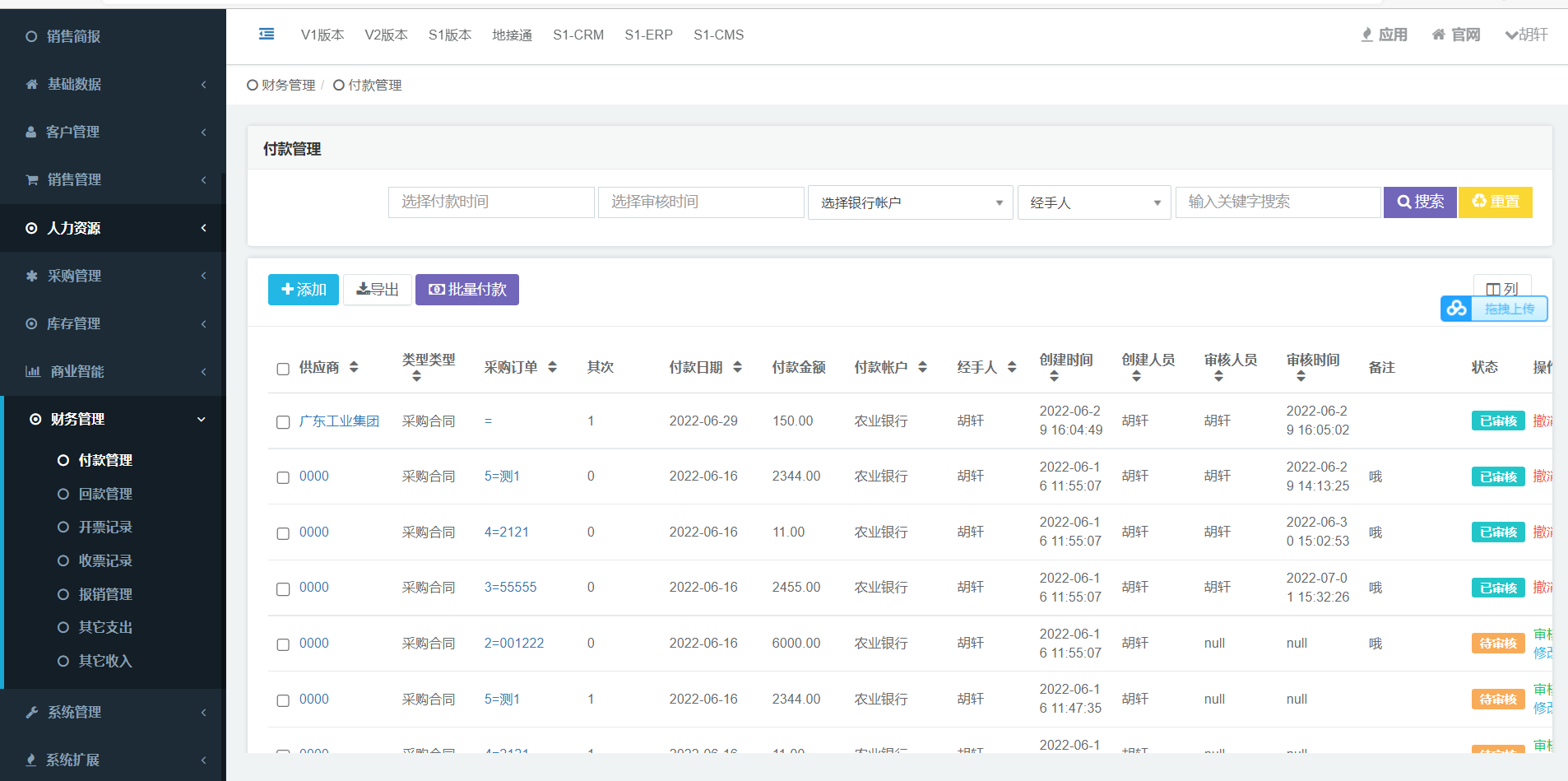Click the 人力资源 icon in sidebar
The width and height of the screenshot is (1568, 781).
31,228
